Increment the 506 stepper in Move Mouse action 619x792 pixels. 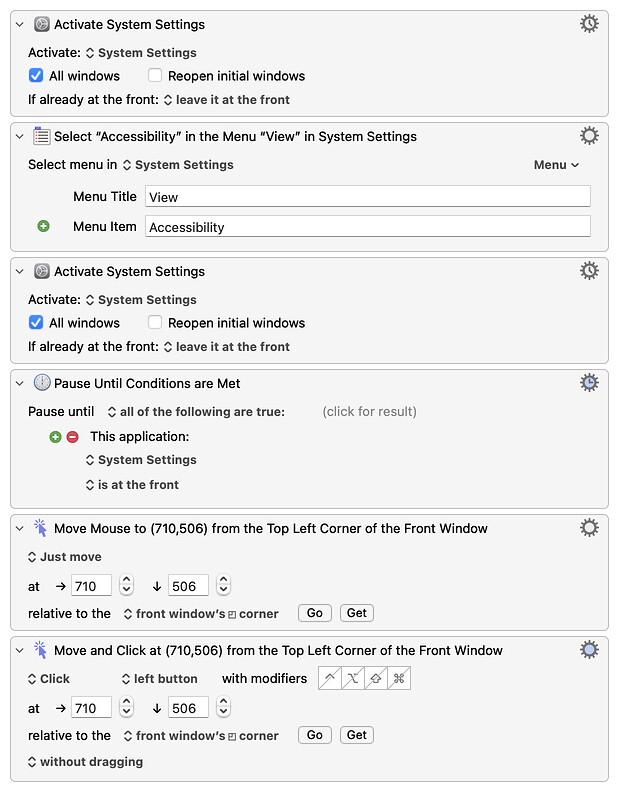[x=223, y=580]
